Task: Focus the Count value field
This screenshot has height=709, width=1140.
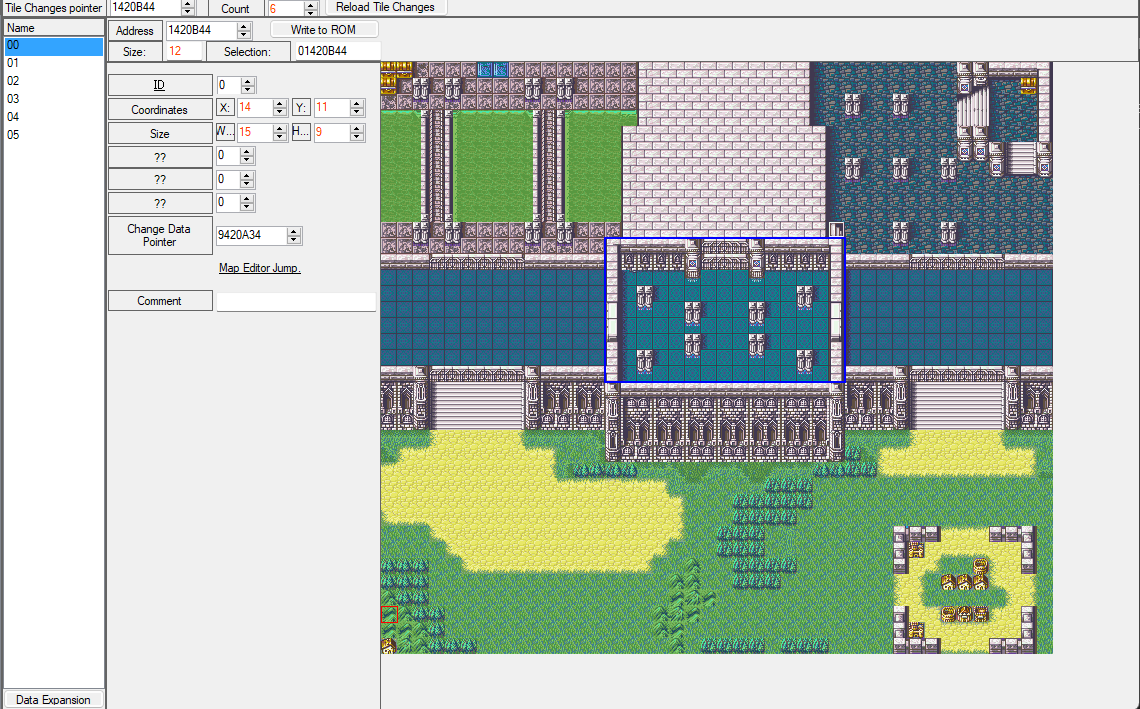Action: pos(285,9)
